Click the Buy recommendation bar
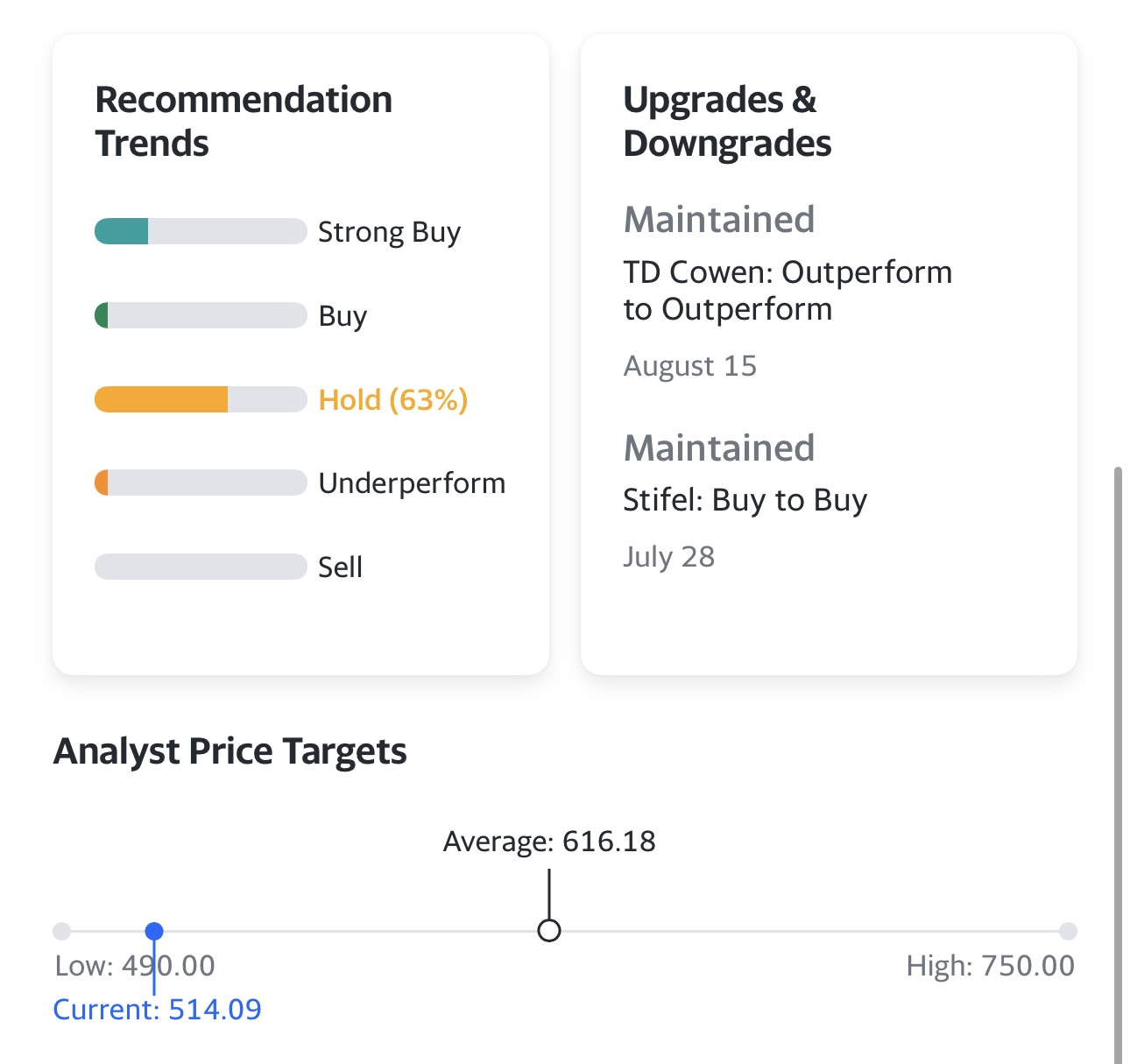This screenshot has width=1130, height=1064. pyautogui.click(x=199, y=315)
